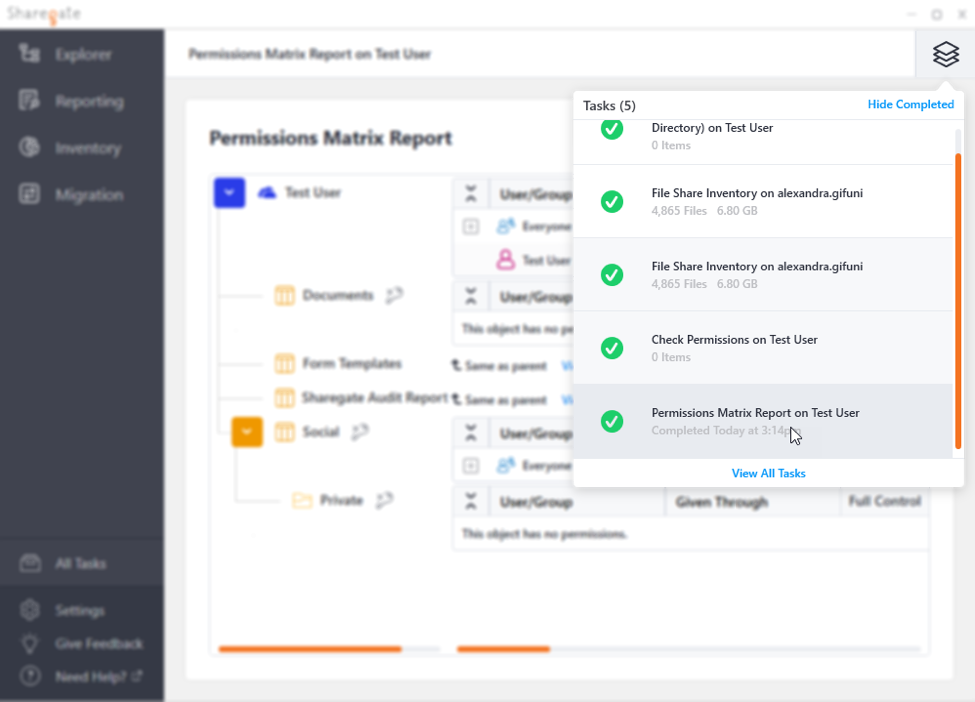Image resolution: width=975 pixels, height=702 pixels.
Task: Click the Inventory pie chart icon
Action: (x=29, y=147)
